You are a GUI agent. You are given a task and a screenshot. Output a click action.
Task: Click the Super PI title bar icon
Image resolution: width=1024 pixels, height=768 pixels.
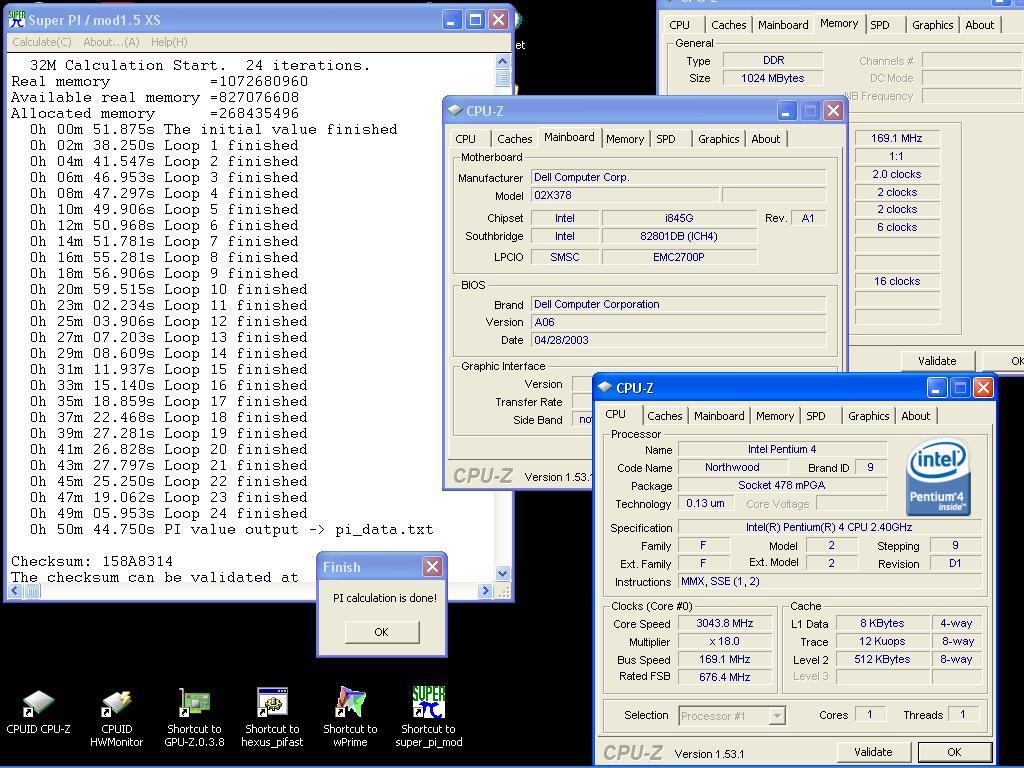click(x=17, y=20)
